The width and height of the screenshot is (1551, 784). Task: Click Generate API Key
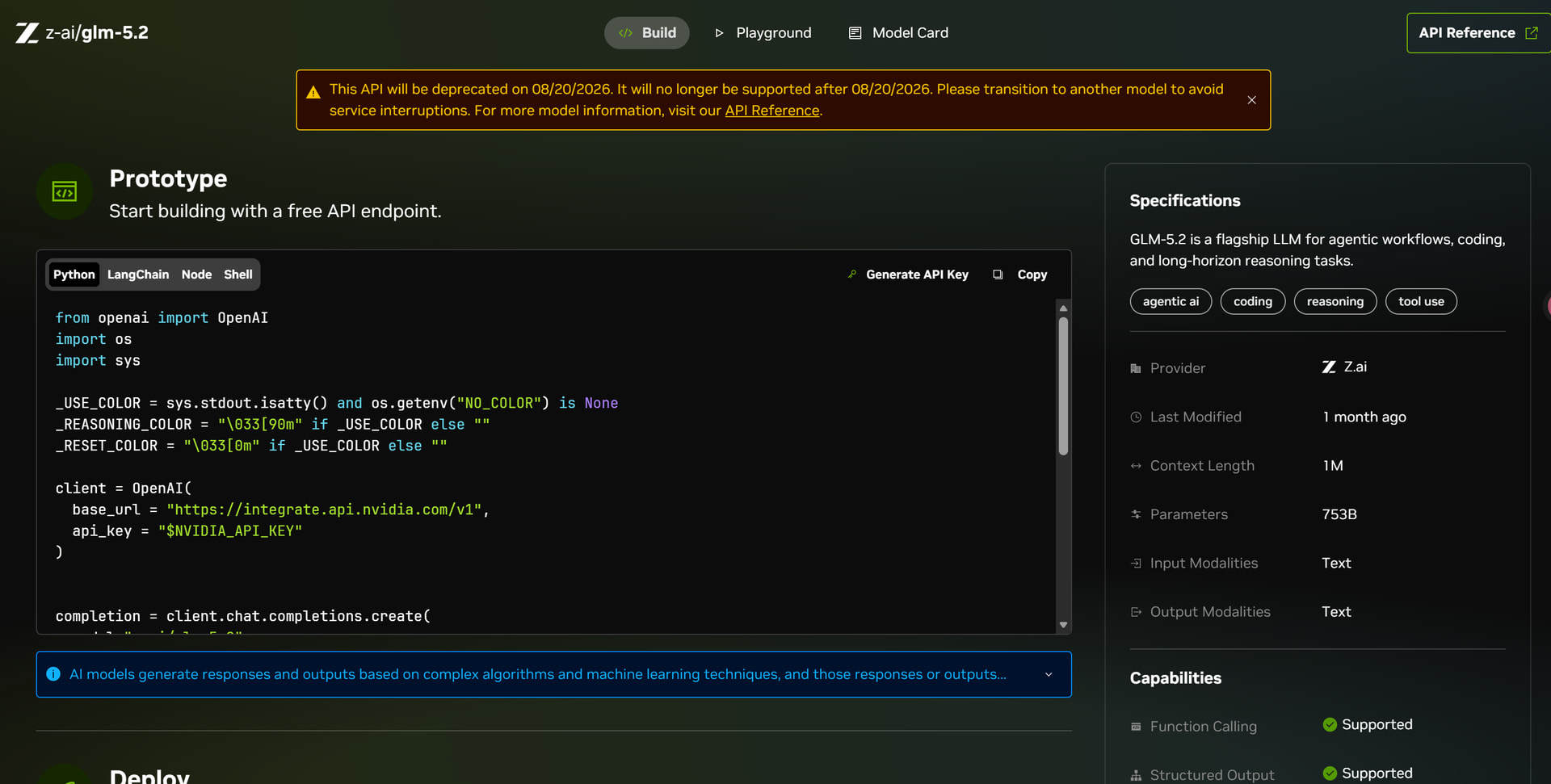click(x=907, y=275)
